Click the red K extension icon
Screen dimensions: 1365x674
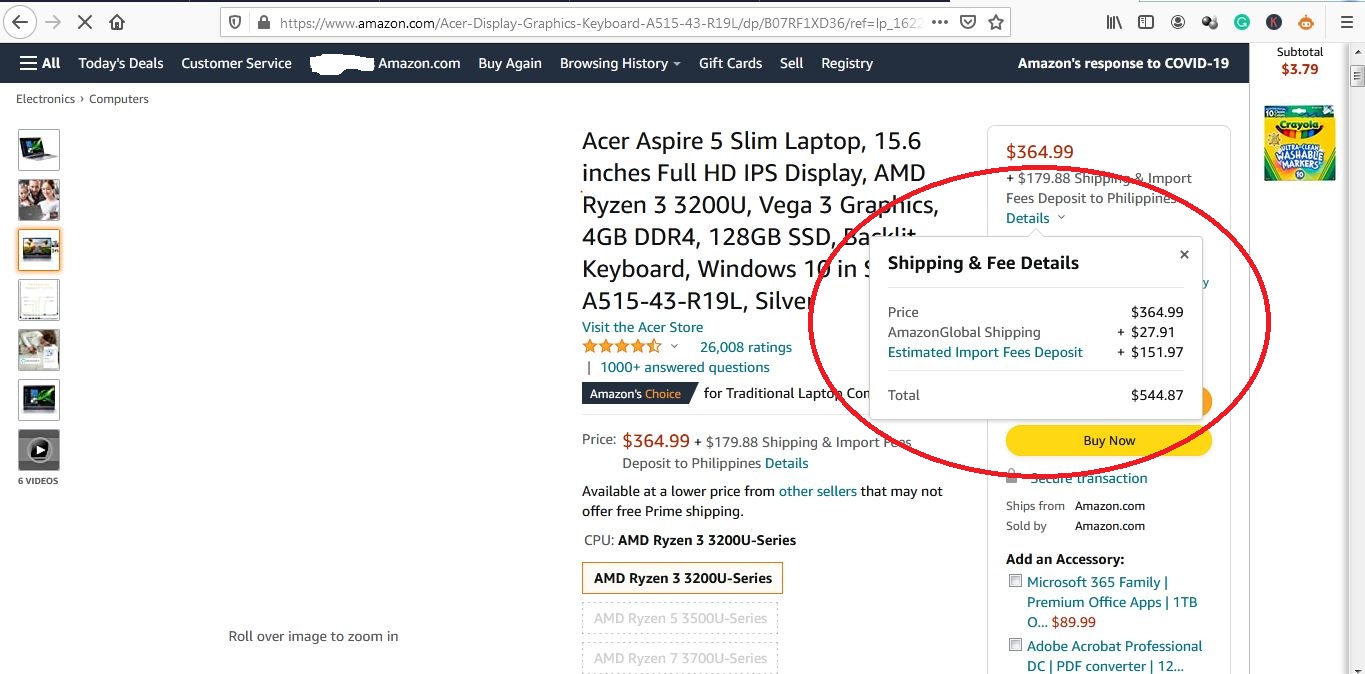[x=1274, y=22]
